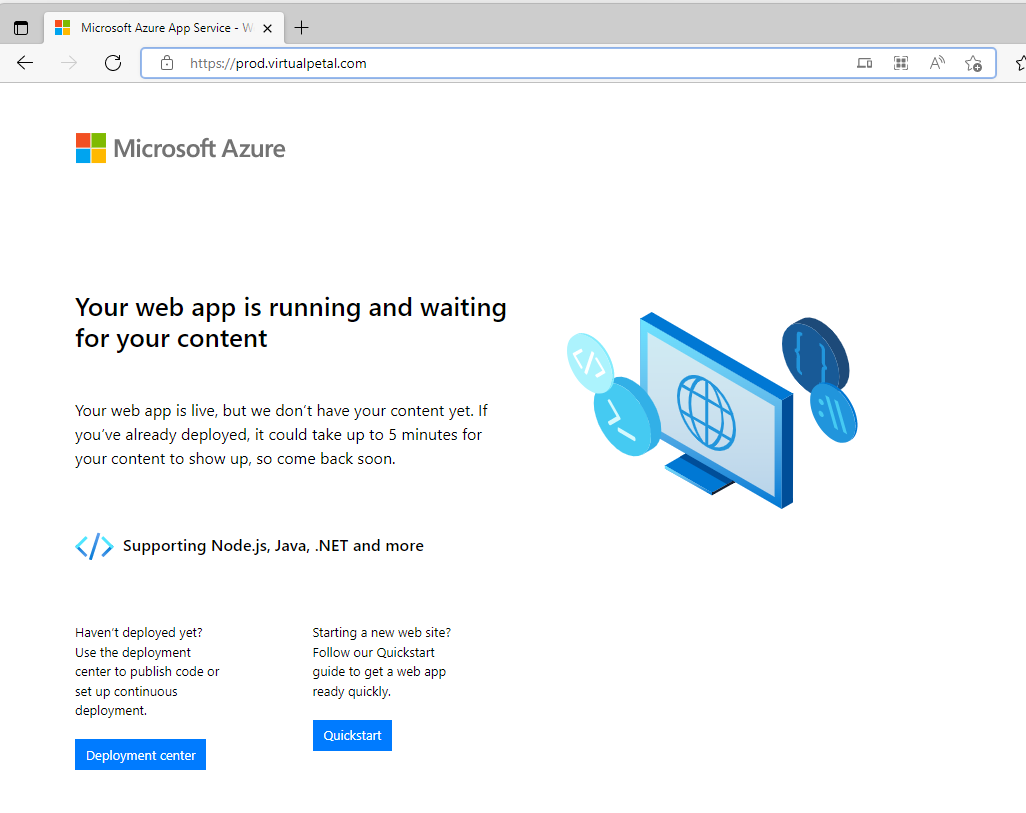Screen dimensions: 1026x813
Task: Click the heading 'Your web app is running'
Action: (291, 323)
